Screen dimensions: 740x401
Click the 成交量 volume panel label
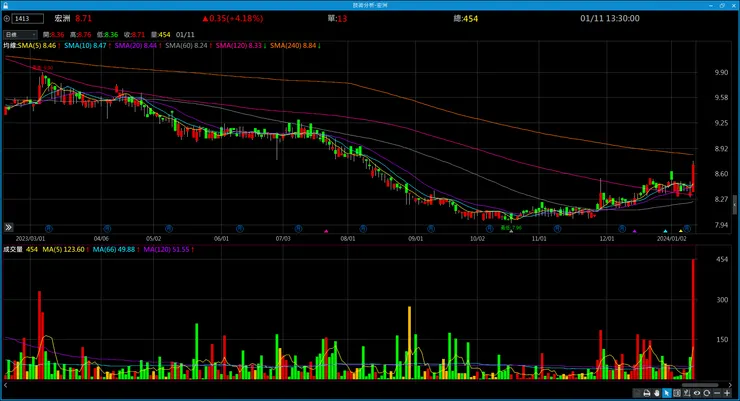pos(13,250)
